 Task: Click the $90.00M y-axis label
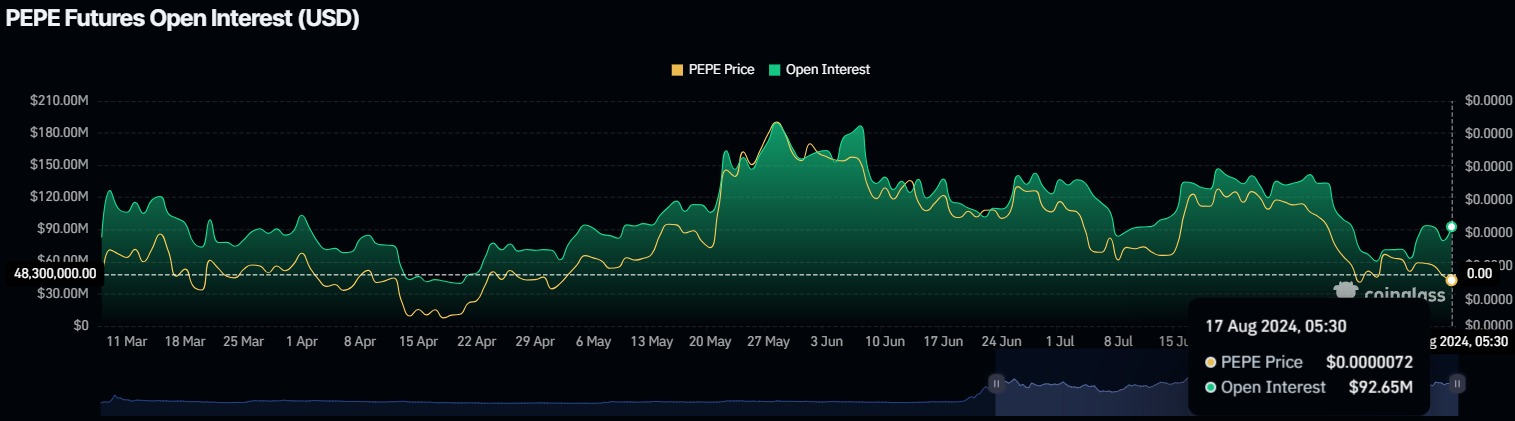click(65, 228)
